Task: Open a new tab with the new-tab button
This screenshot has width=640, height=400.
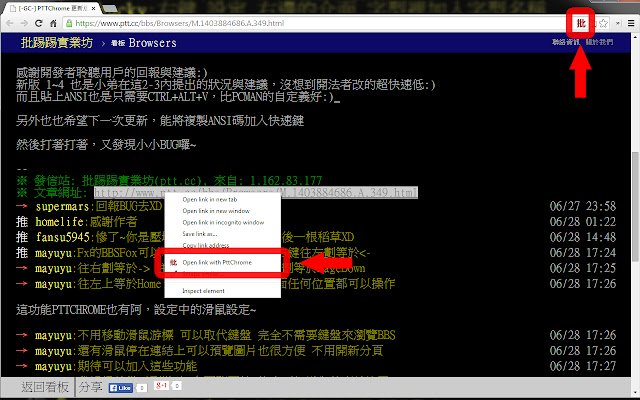Action: point(109,8)
